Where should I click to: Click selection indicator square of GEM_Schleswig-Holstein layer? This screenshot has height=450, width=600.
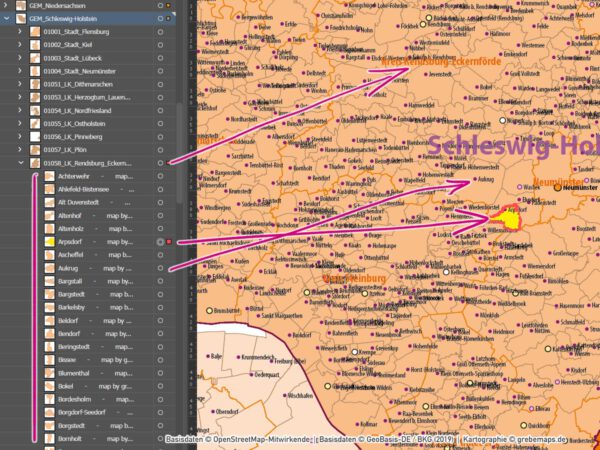[169, 19]
